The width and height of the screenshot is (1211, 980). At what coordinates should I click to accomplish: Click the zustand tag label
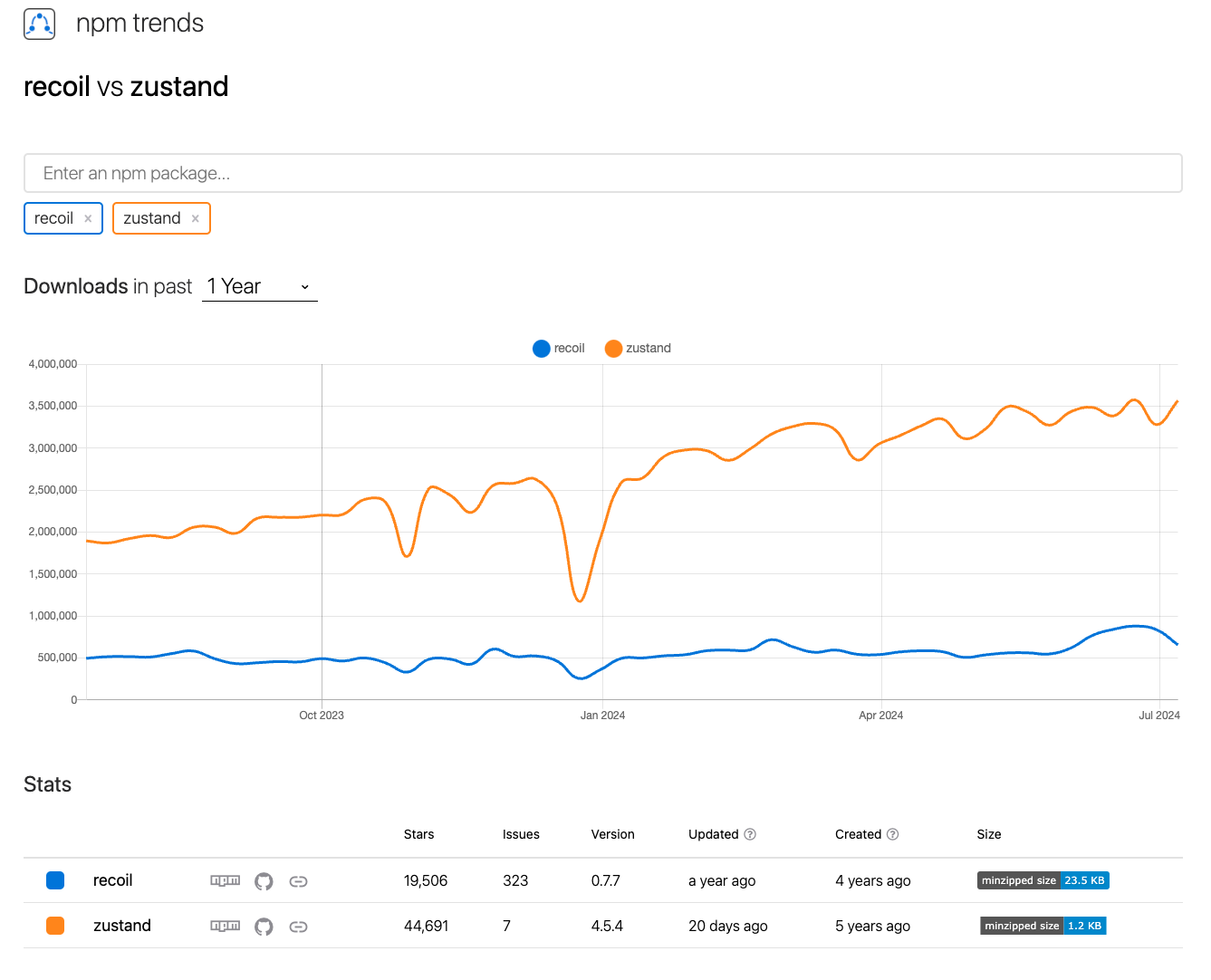pyautogui.click(x=152, y=218)
